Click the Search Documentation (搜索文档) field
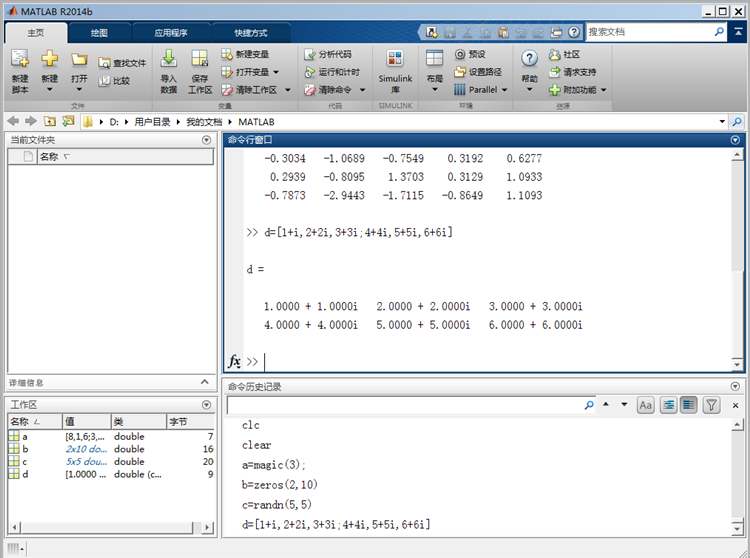The image size is (750, 558). 648,32
